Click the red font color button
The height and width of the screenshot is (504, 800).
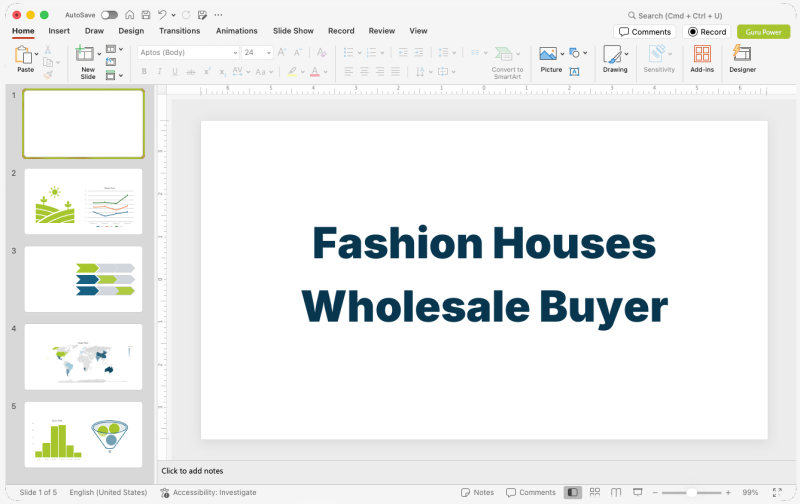[x=315, y=72]
